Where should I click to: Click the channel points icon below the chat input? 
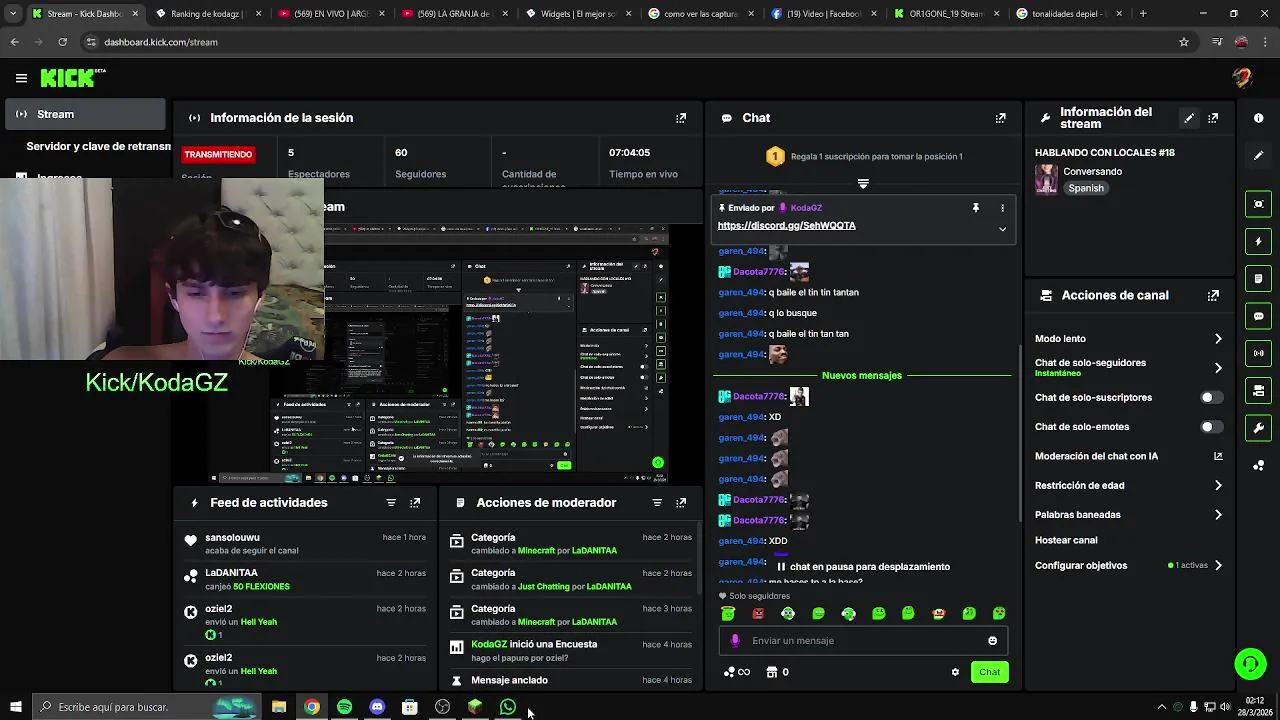[x=729, y=672]
